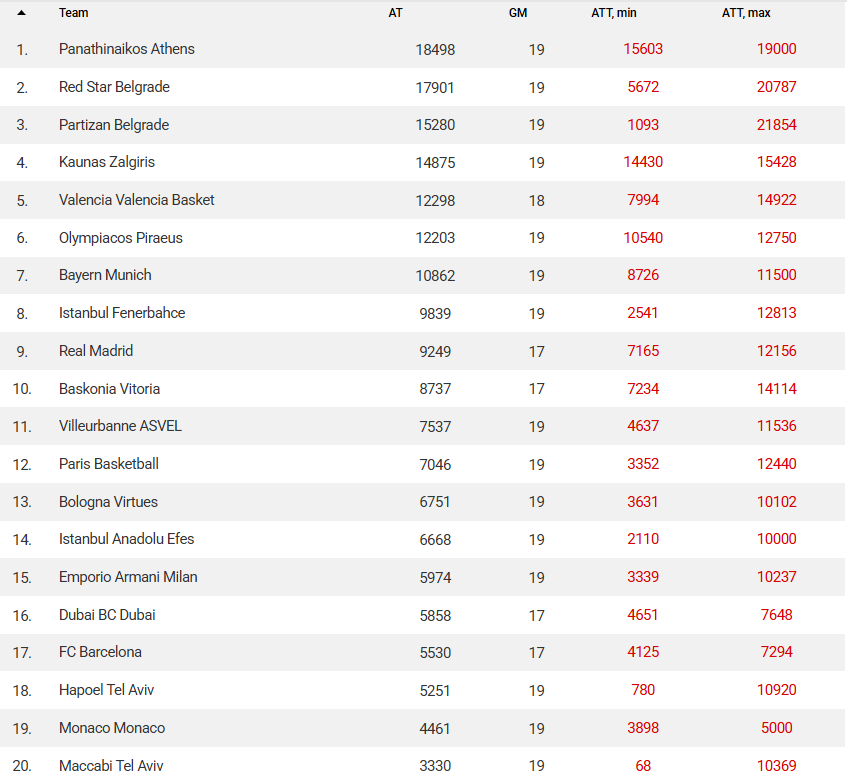Viewport: 847px width, 776px height.
Task: Open FC Barcelona team link
Action: [100, 652]
